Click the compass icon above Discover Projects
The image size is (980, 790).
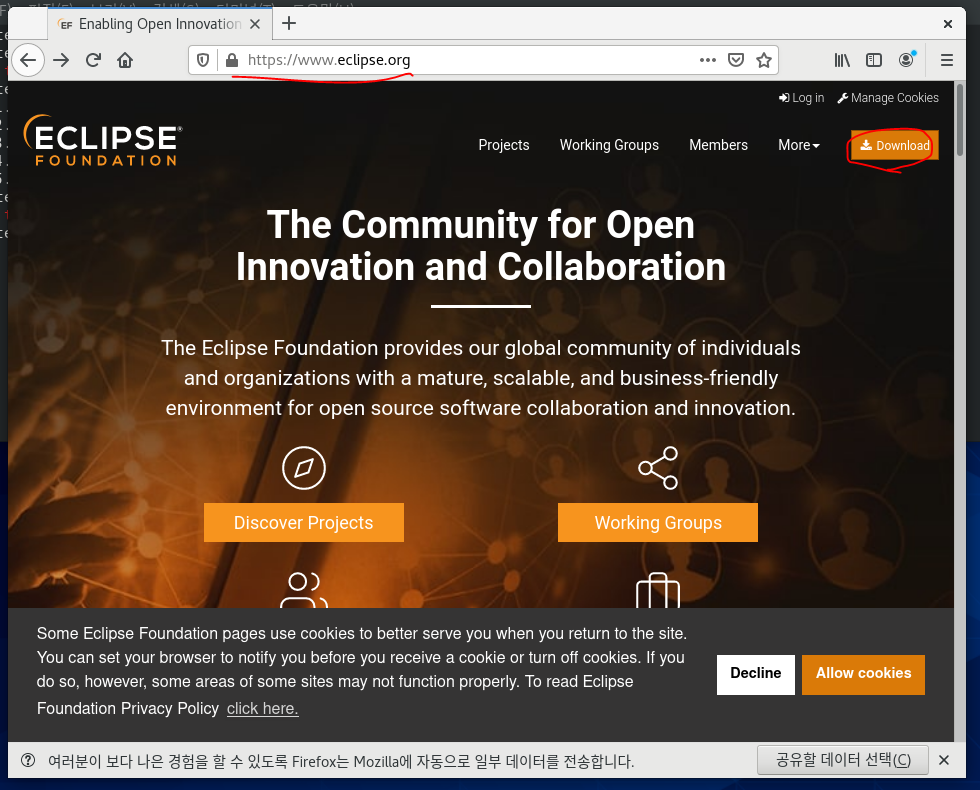coord(304,468)
